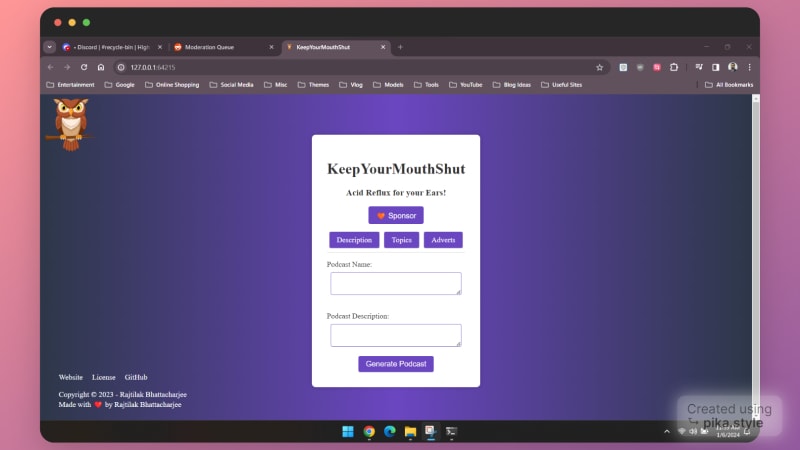Open File Explorer from the taskbar
Screen dimensions: 800x450
coord(410,431)
